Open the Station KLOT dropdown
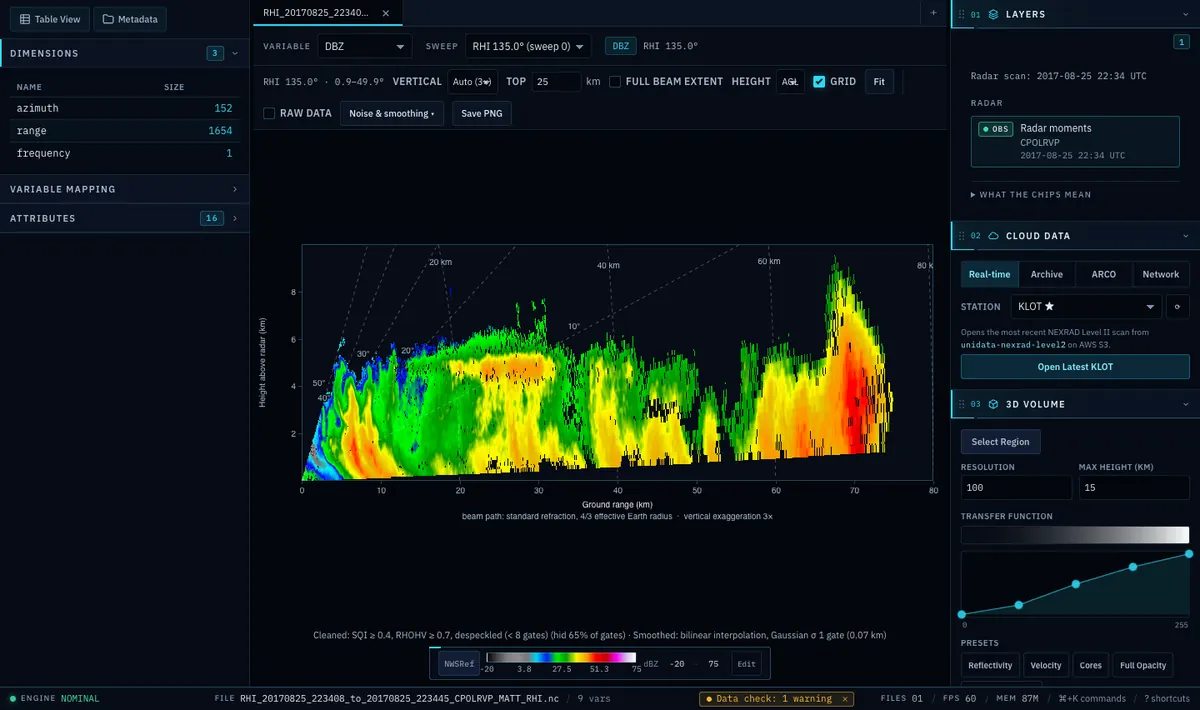Image resolution: width=1200 pixels, height=710 pixels. click(x=1086, y=307)
